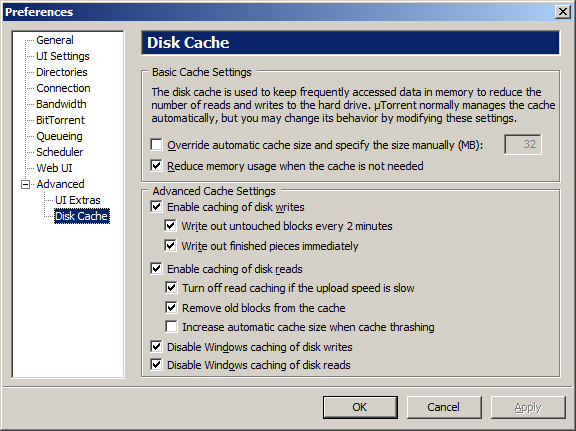Disable caching of disk writes
The width and height of the screenshot is (576, 431).
156,206
